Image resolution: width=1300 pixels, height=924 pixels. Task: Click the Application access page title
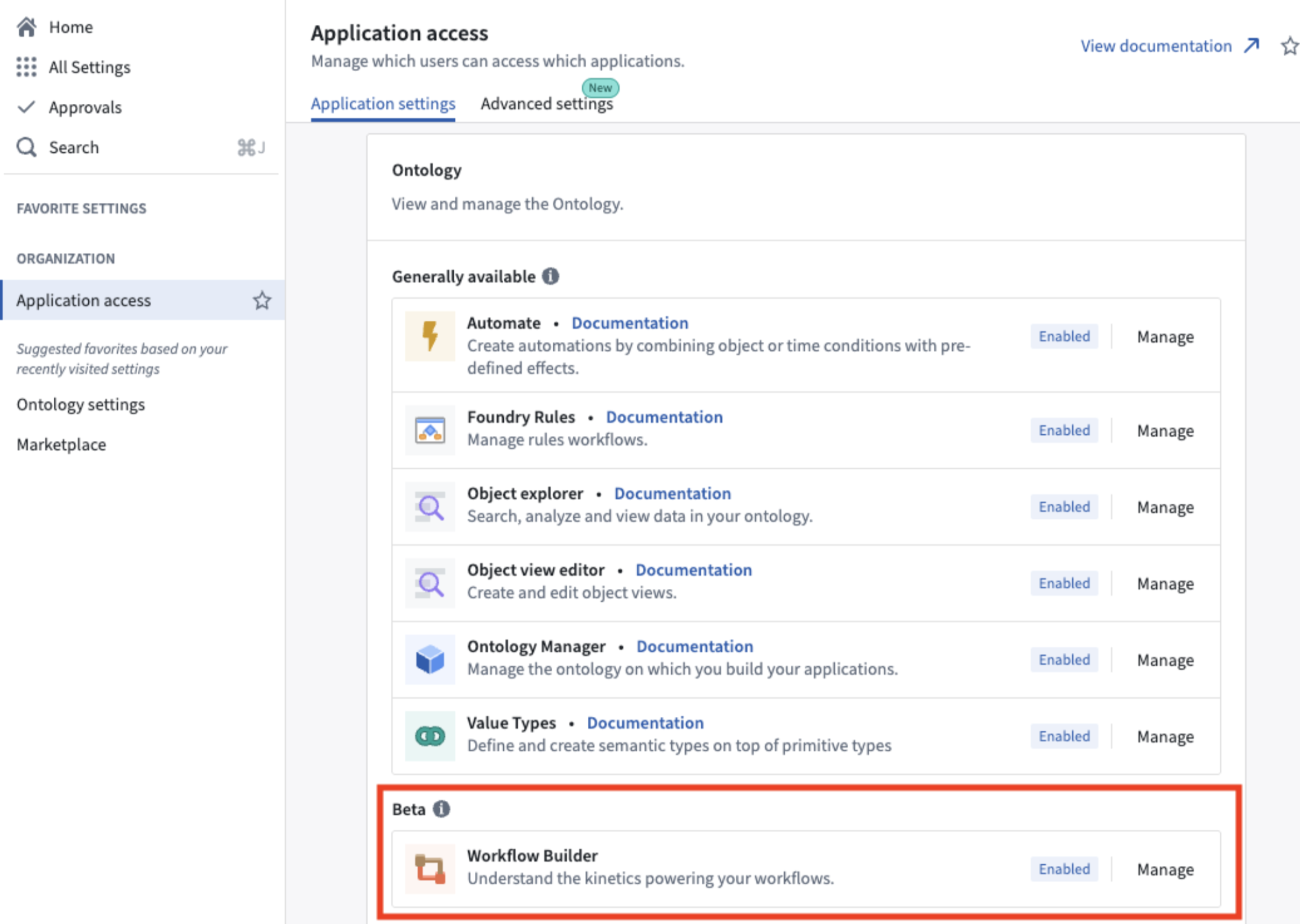point(399,33)
